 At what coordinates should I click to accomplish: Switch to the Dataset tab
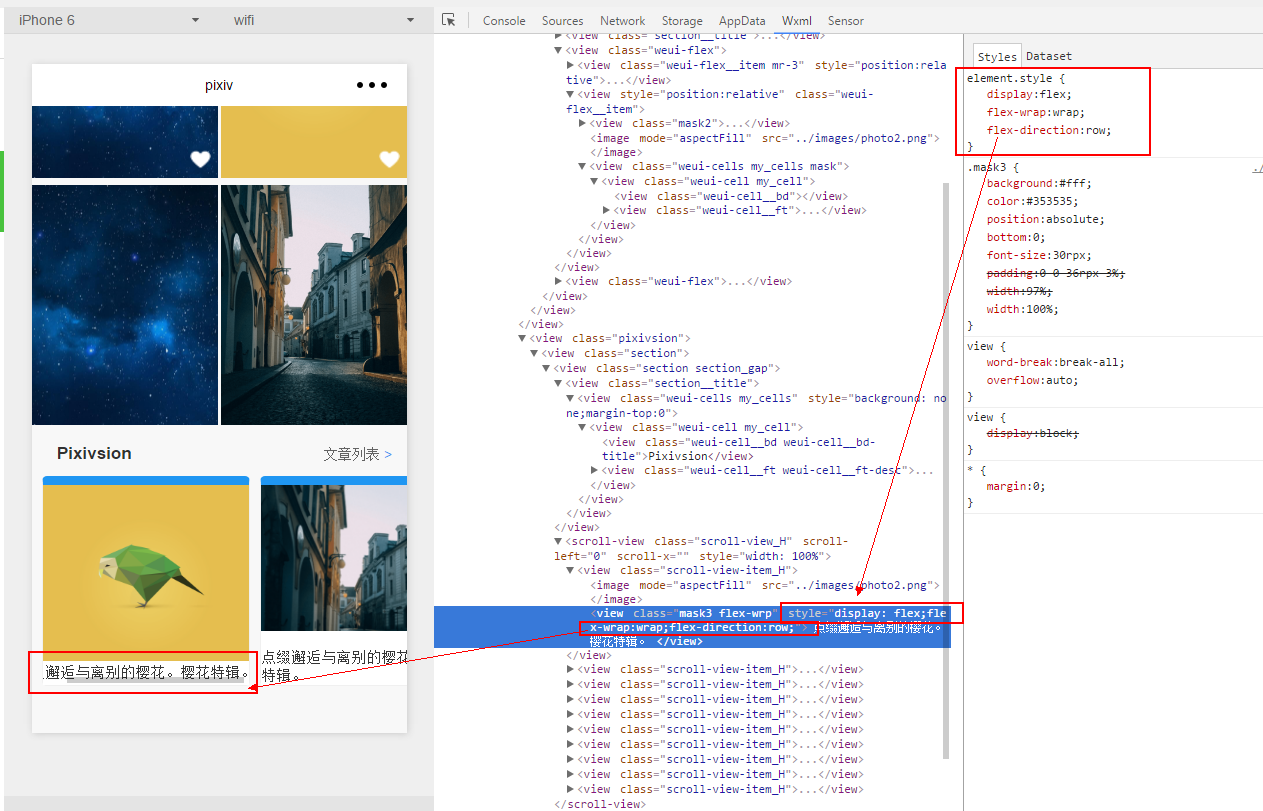[1048, 56]
